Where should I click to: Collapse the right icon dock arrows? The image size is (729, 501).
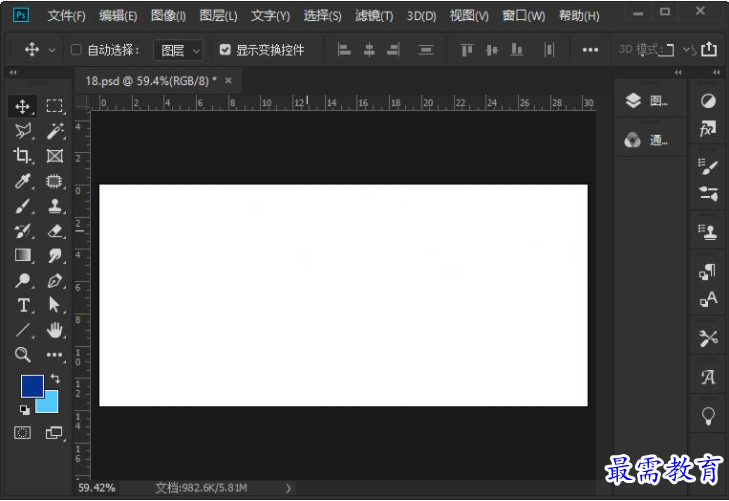pos(716,73)
